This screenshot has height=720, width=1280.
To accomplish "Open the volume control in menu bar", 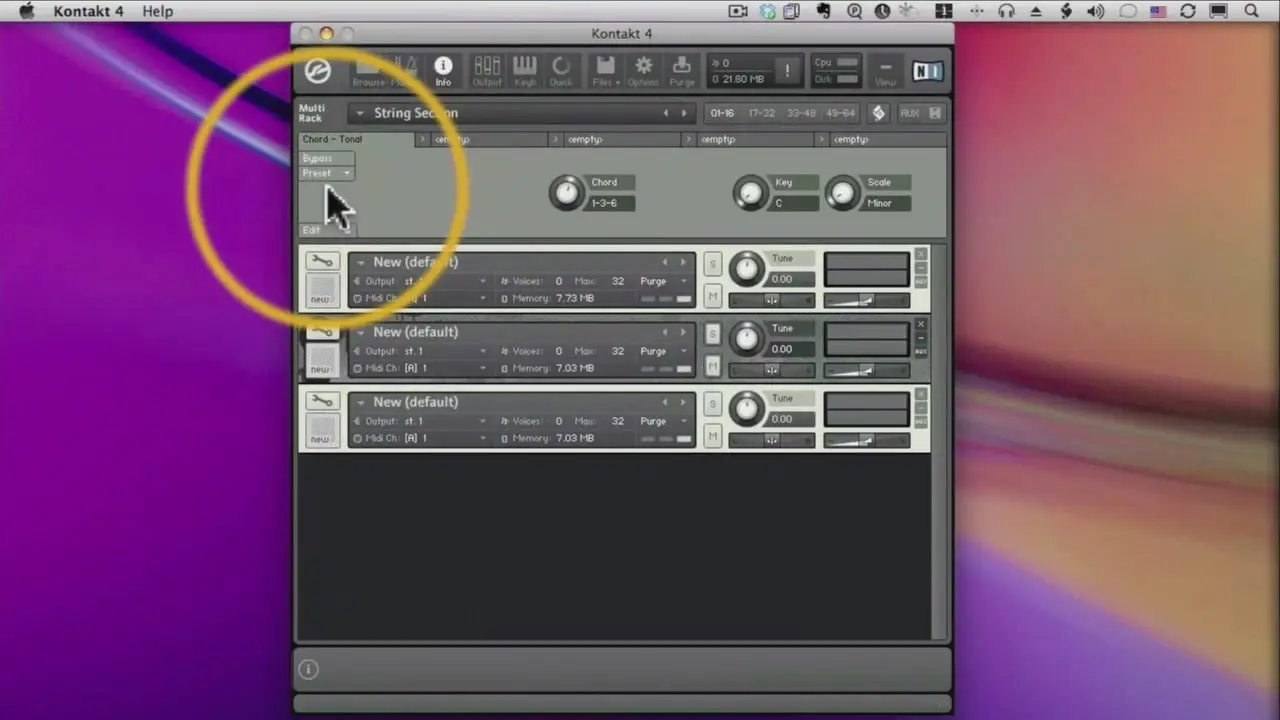I will [1096, 11].
